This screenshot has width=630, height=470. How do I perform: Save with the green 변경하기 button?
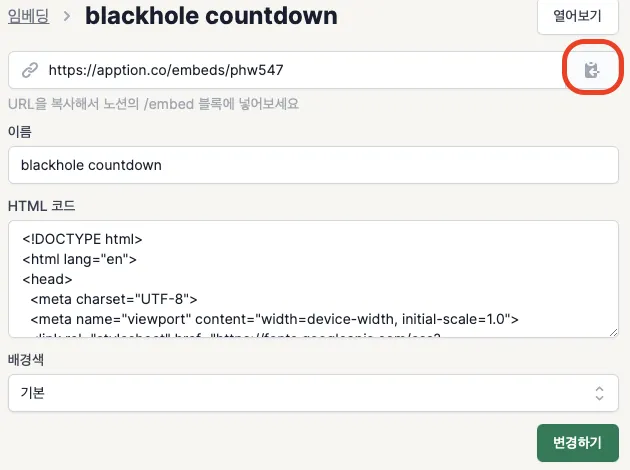tap(577, 442)
